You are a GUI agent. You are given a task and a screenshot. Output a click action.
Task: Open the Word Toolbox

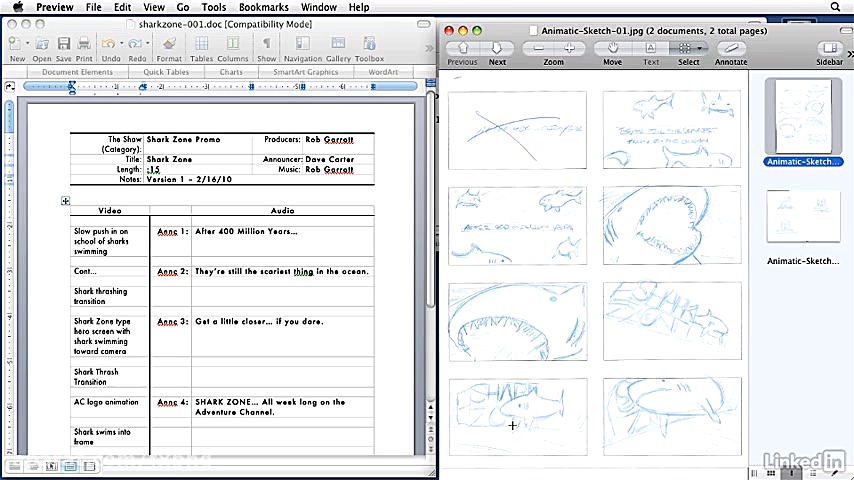[x=369, y=46]
